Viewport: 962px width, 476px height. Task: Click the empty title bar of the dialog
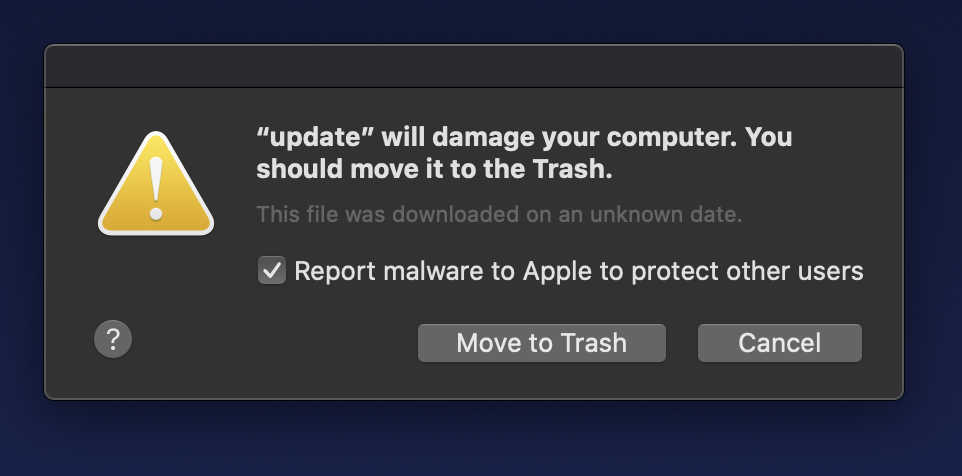(474, 66)
